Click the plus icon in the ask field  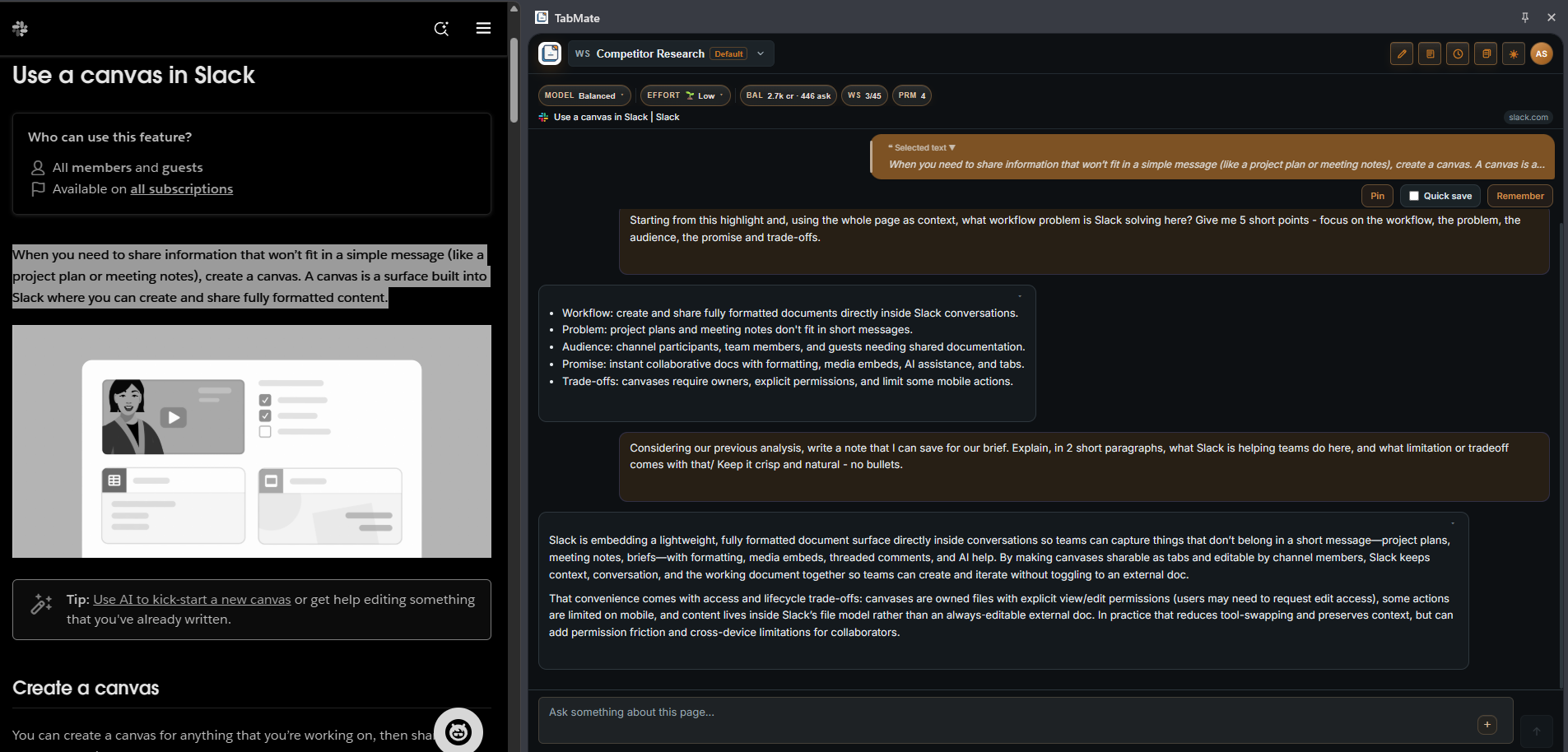(x=1487, y=725)
